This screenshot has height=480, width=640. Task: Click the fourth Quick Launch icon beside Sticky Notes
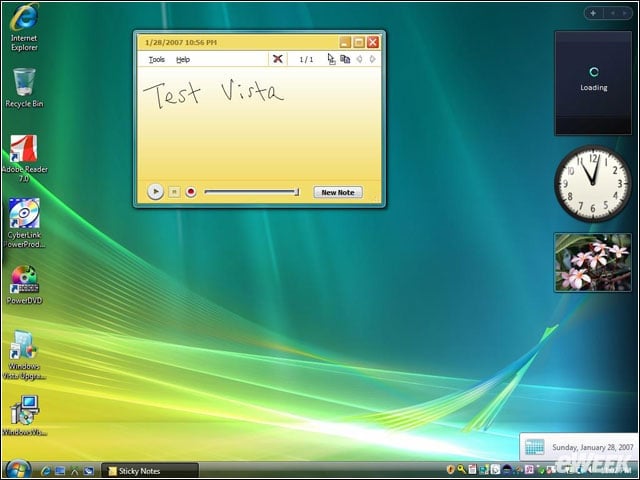point(89,471)
